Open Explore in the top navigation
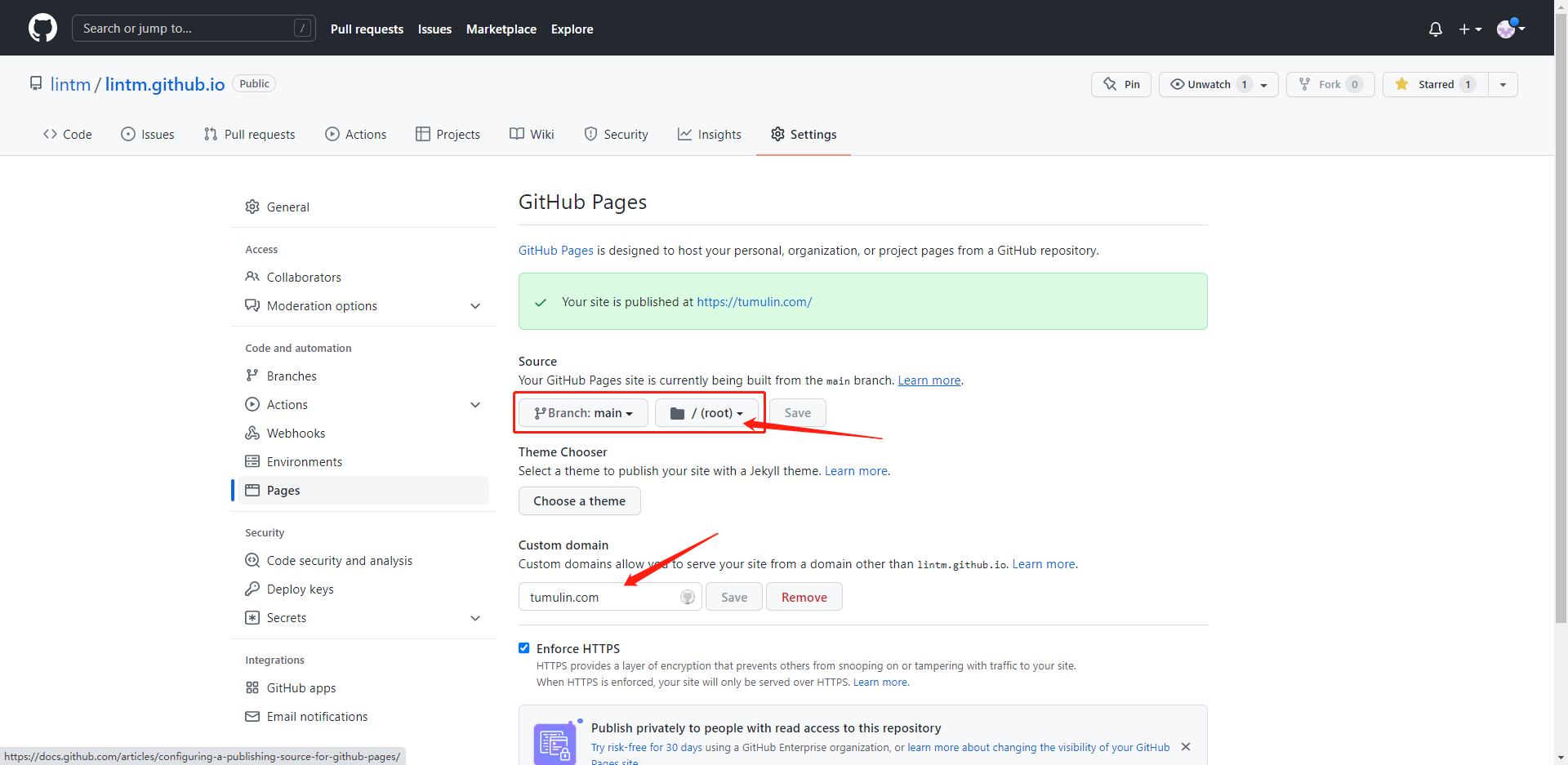 pos(572,29)
